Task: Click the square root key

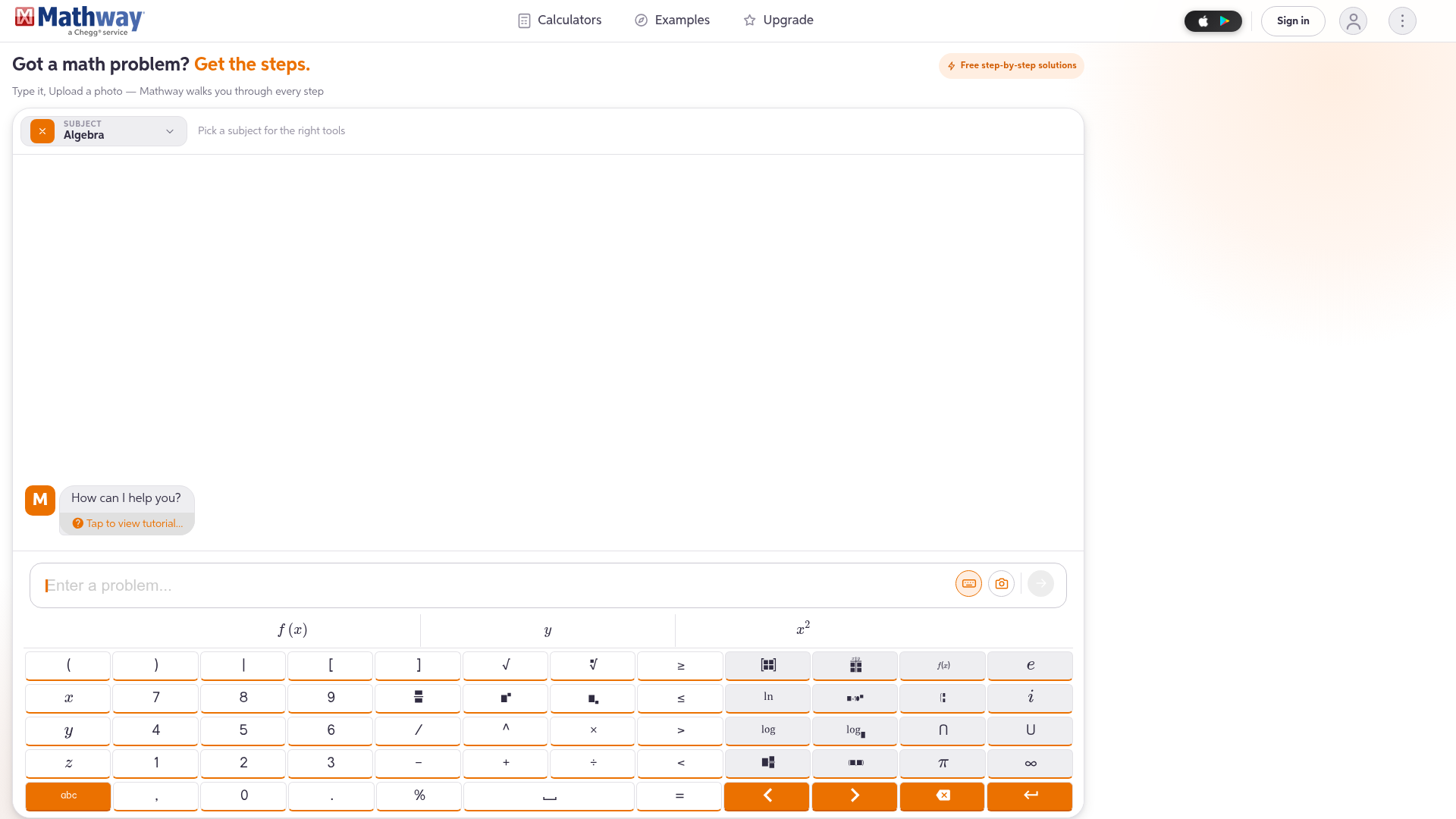Action: [x=506, y=666]
